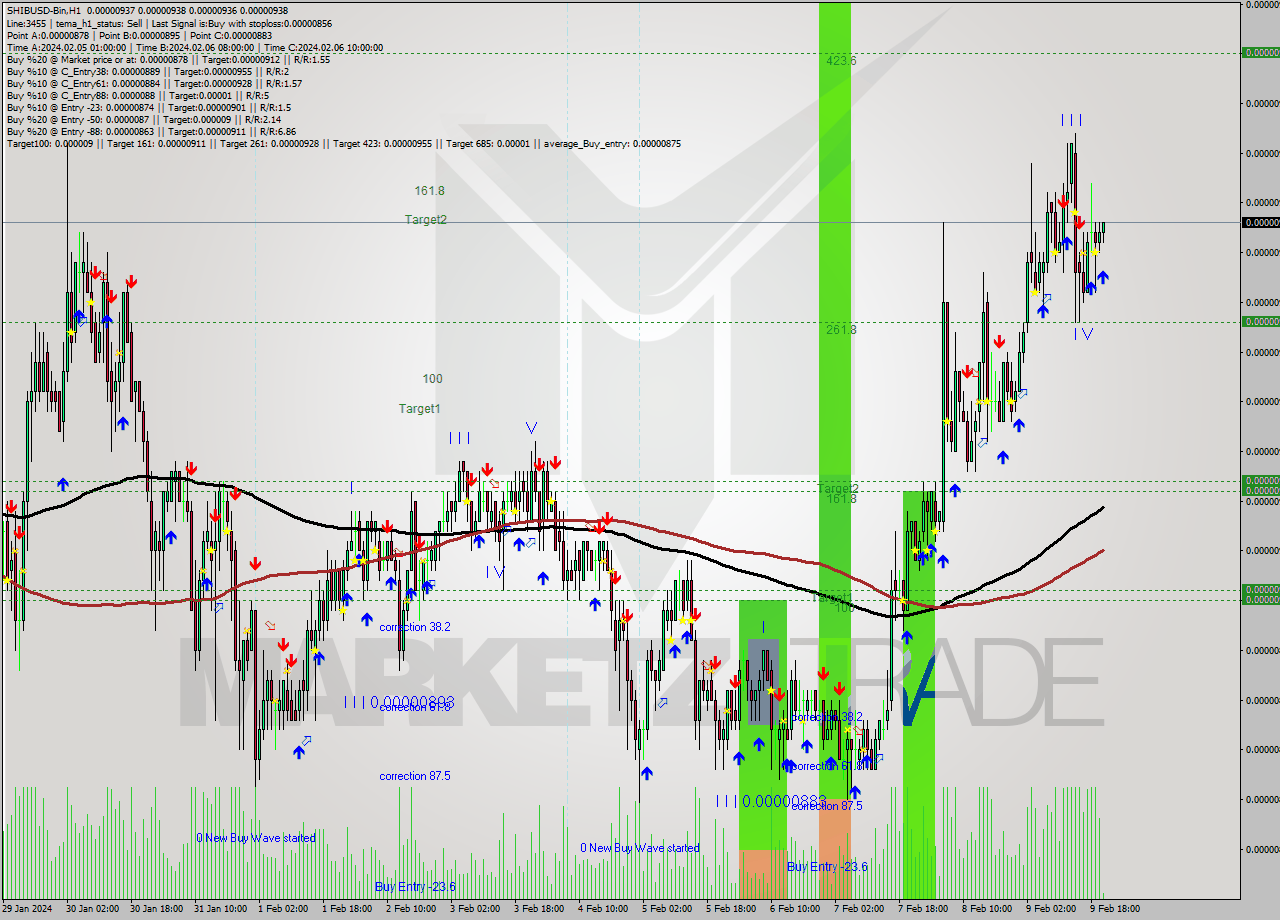
Task: Click 'correction 38.2' label above 2 Feb 10:00
Action: 415,627
